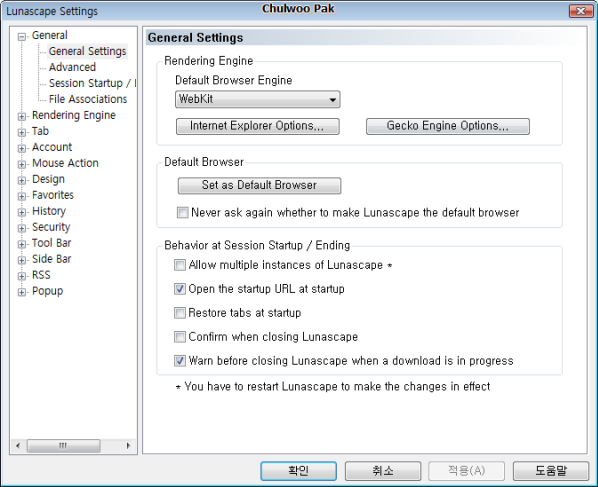This screenshot has width=598, height=487.
Task: Open Internet Explorer Options
Action: click(257, 126)
